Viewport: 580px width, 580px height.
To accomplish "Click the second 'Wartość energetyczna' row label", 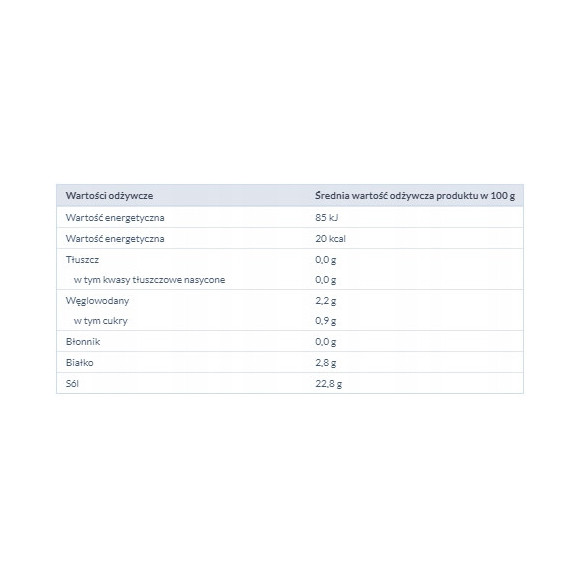I will click(x=115, y=239).
